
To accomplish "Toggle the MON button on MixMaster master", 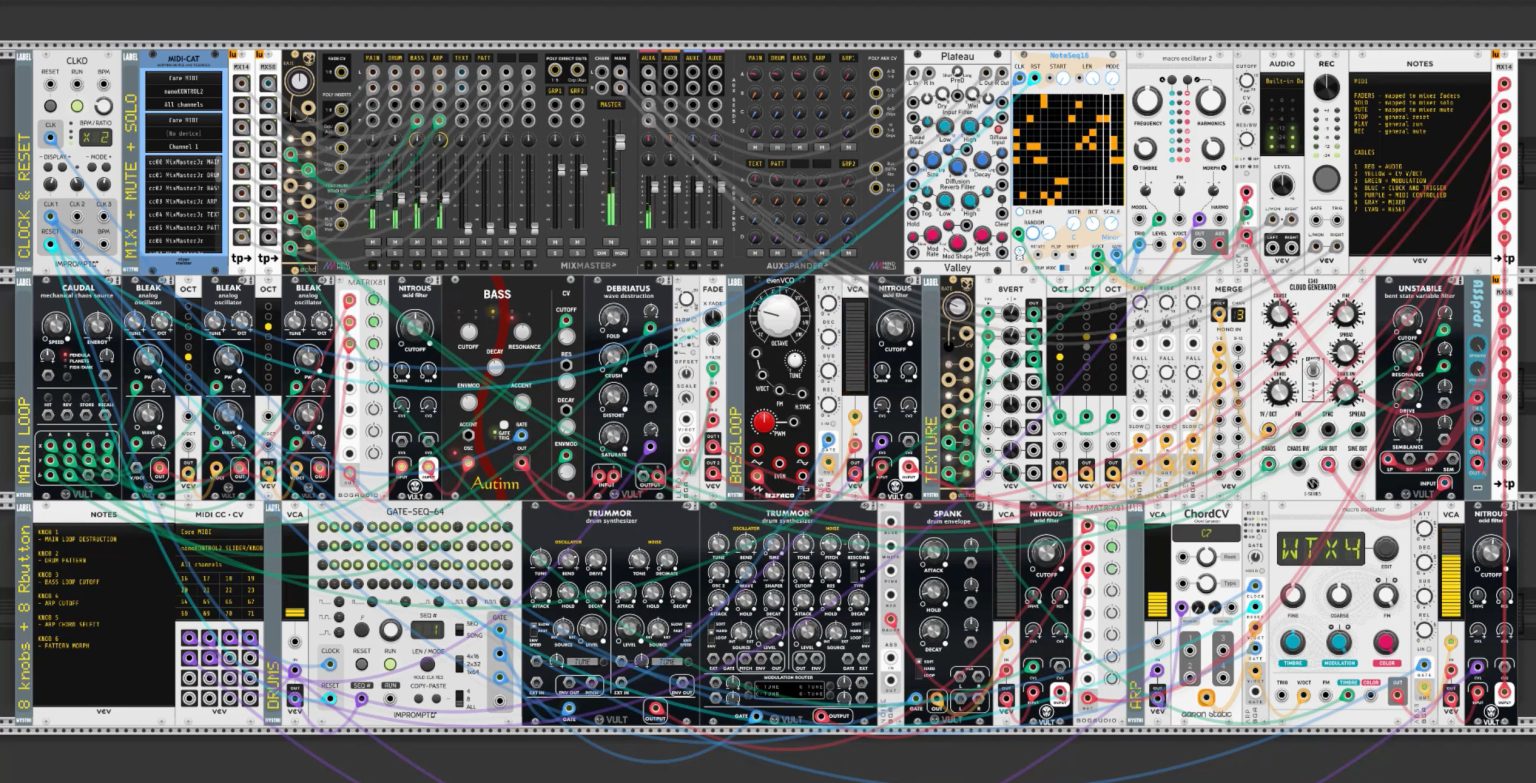I will tap(620, 253).
